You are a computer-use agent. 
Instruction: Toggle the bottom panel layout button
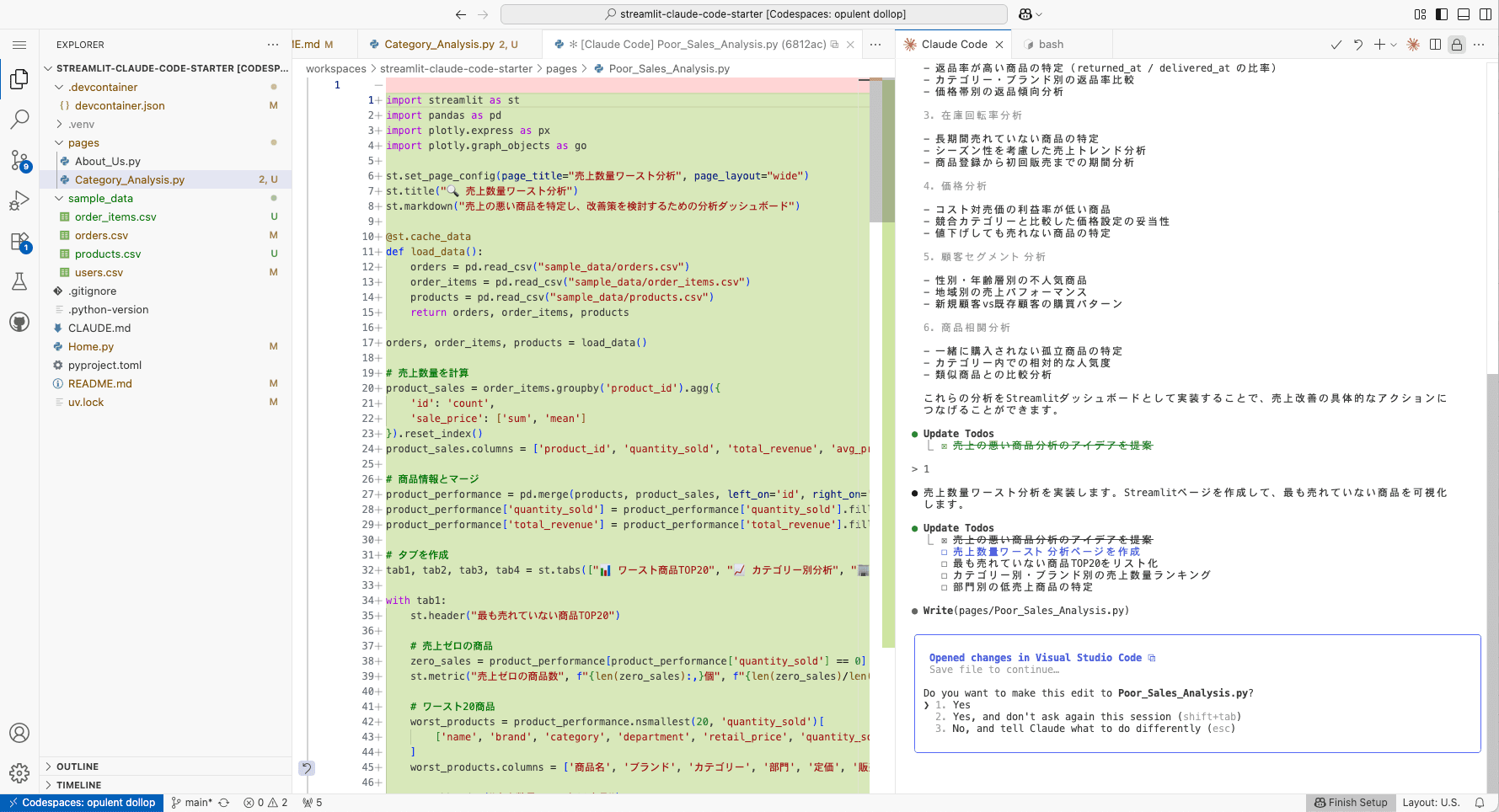pos(1464,14)
